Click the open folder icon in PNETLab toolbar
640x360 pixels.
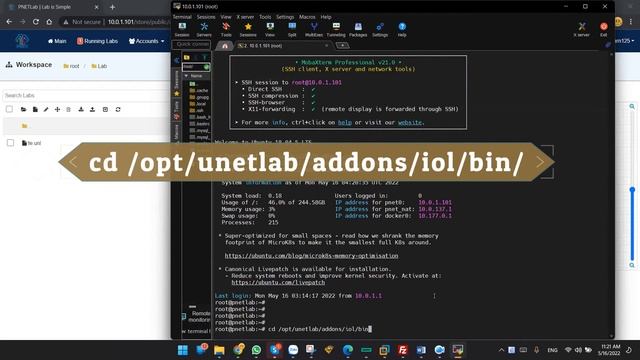click(23, 109)
